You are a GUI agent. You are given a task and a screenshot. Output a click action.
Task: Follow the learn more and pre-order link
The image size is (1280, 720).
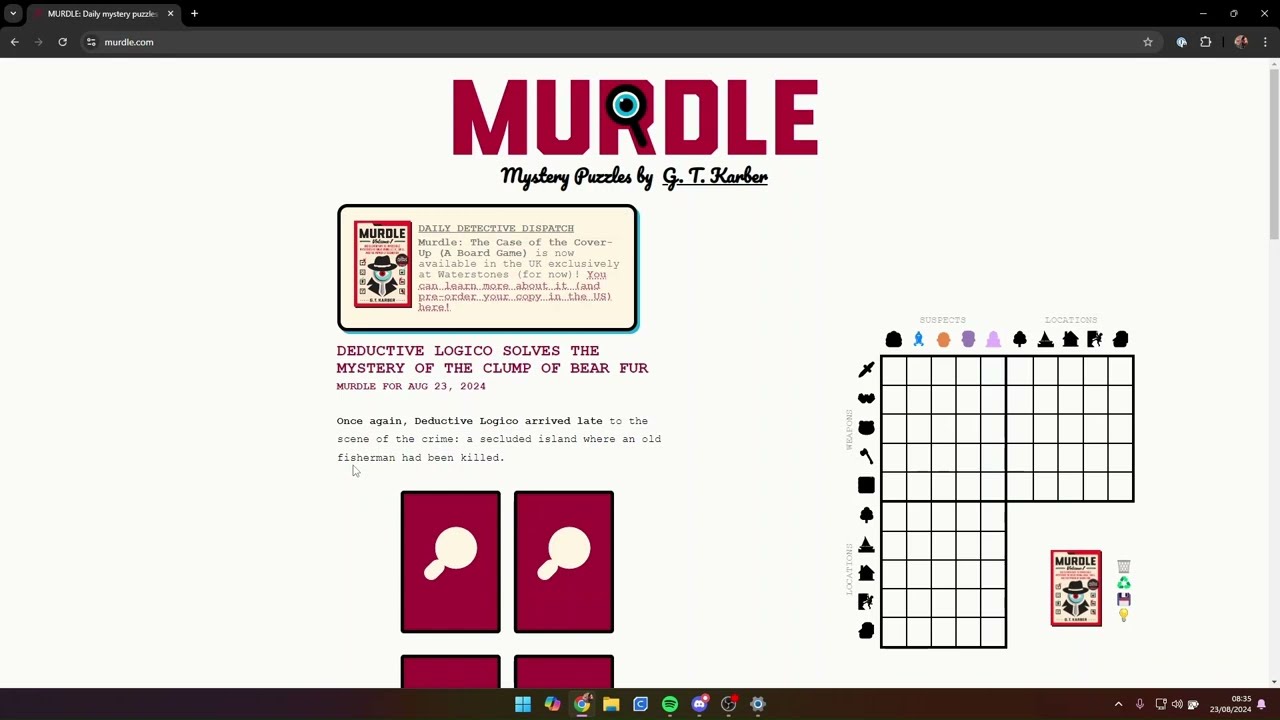tap(514, 291)
